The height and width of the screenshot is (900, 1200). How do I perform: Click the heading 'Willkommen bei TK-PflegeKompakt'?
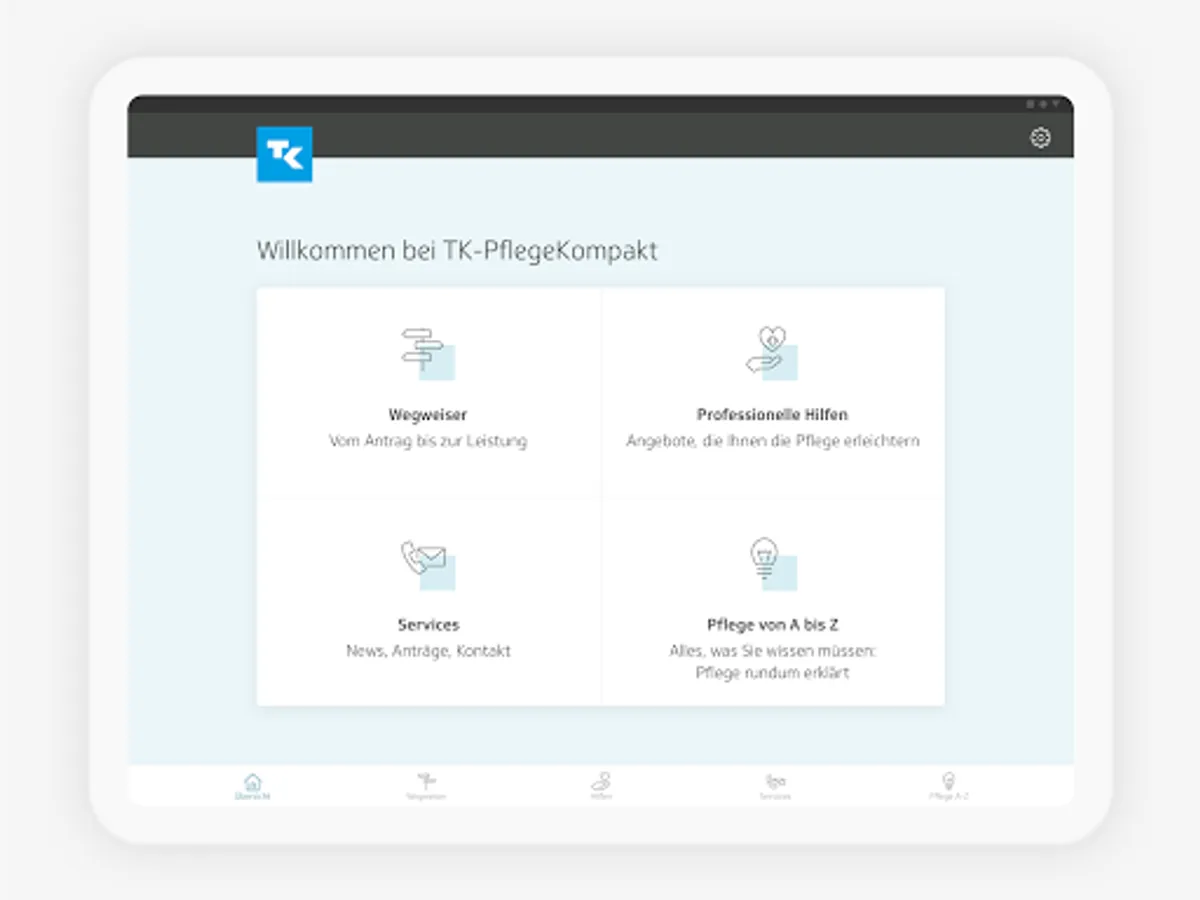point(457,251)
